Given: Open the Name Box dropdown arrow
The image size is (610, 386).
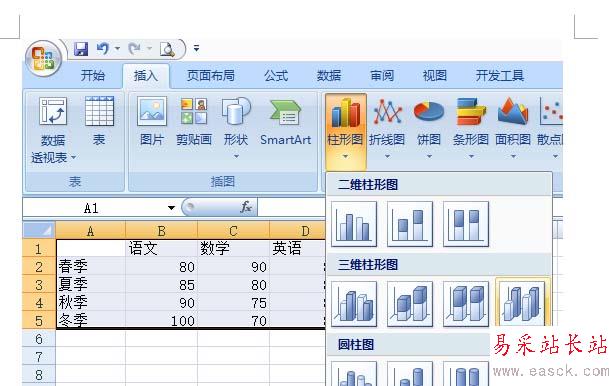Looking at the screenshot, I should pos(171,208).
